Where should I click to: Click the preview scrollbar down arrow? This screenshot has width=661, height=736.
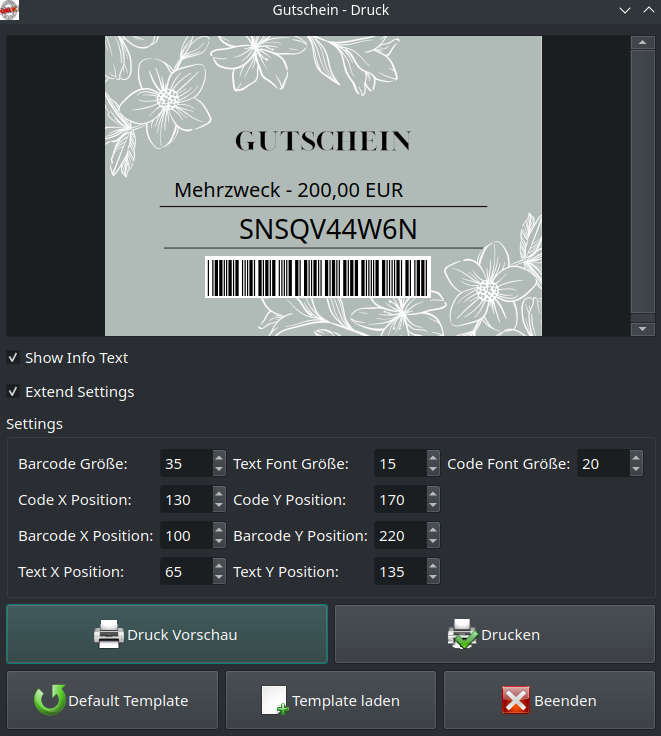(x=643, y=329)
